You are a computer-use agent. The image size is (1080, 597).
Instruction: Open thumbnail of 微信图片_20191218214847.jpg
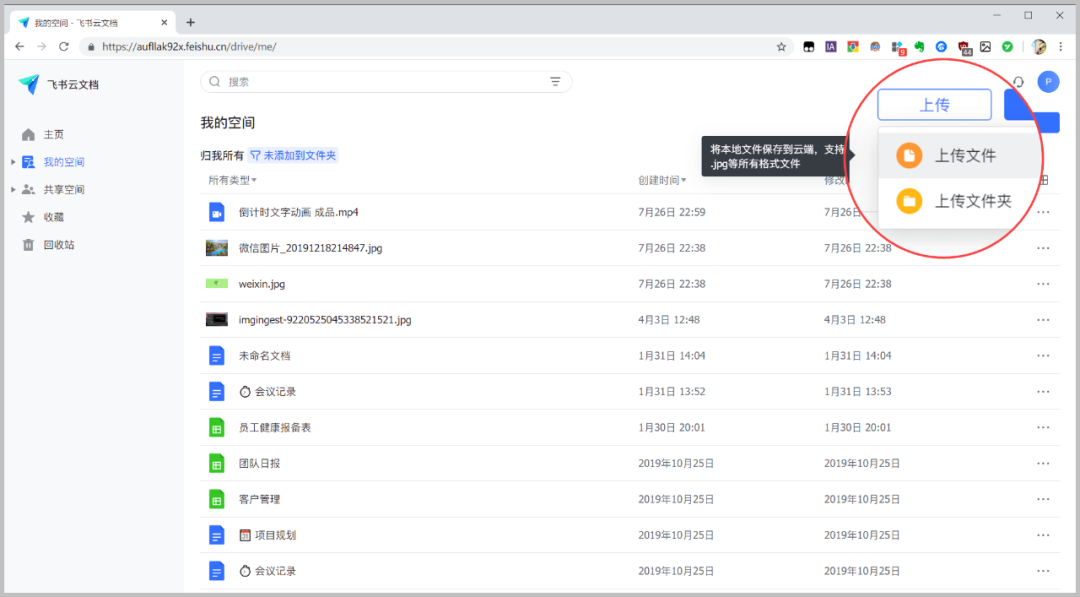tap(217, 248)
